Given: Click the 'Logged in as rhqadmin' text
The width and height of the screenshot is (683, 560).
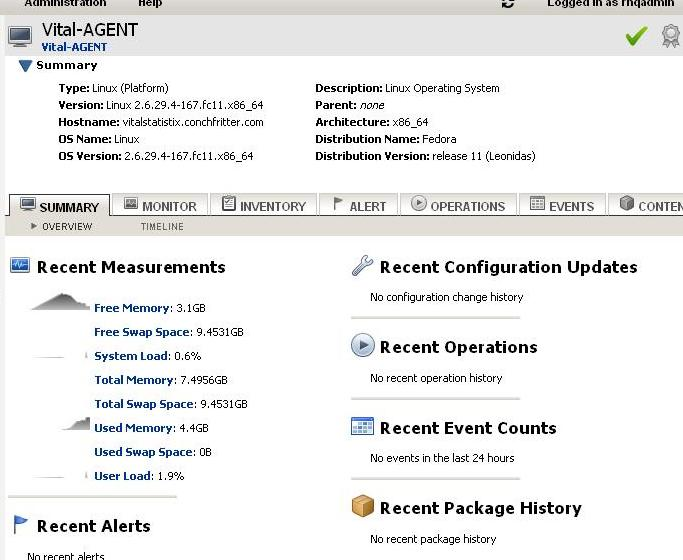Looking at the screenshot, I should (611, 3).
